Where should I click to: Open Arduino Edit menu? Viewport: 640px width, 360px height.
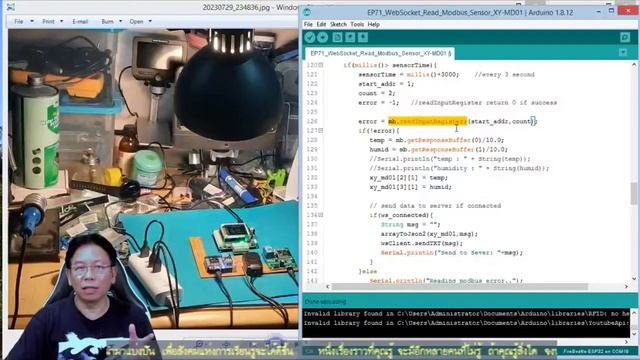pyautogui.click(x=321, y=24)
